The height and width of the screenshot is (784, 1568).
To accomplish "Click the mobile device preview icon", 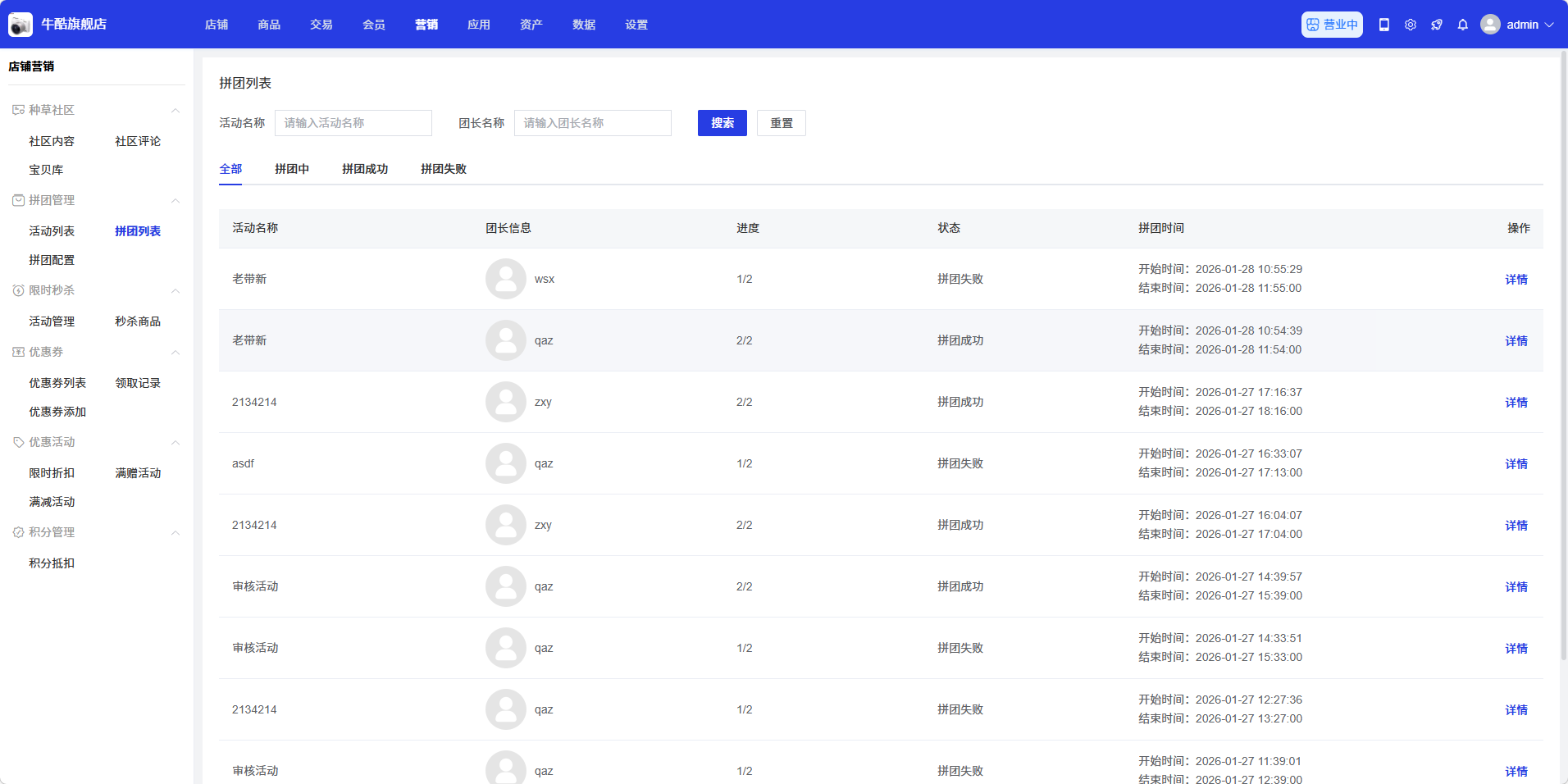I will tap(1383, 25).
